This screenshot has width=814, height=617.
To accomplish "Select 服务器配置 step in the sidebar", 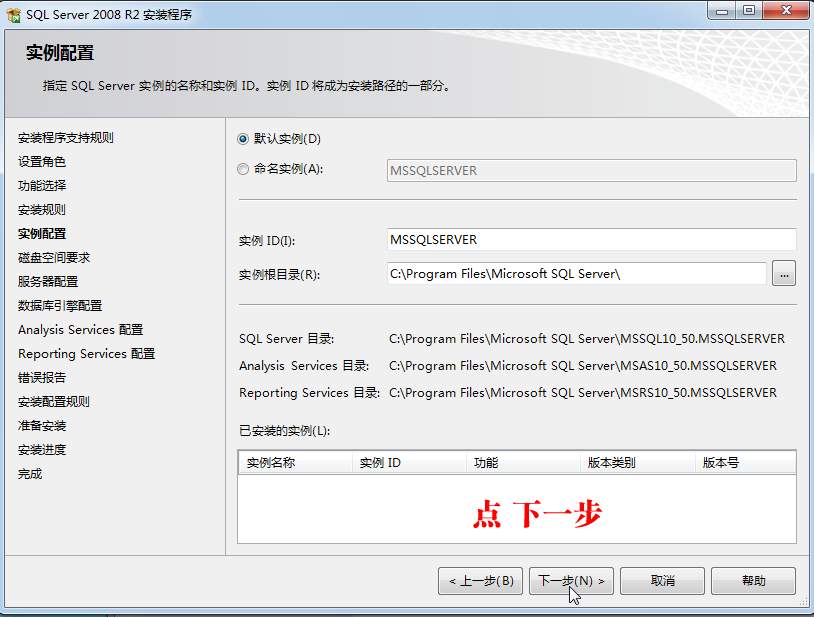I will tap(48, 282).
